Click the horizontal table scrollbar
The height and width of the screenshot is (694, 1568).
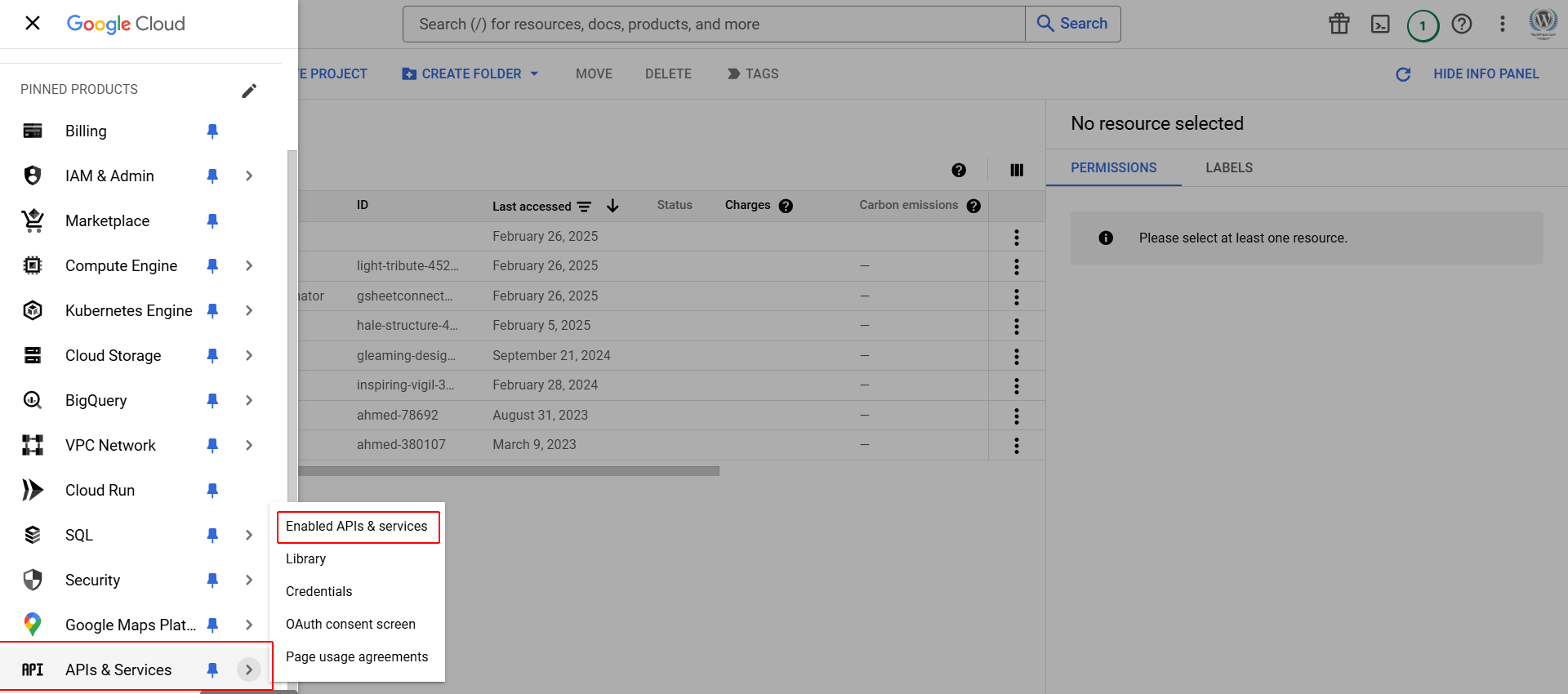508,471
